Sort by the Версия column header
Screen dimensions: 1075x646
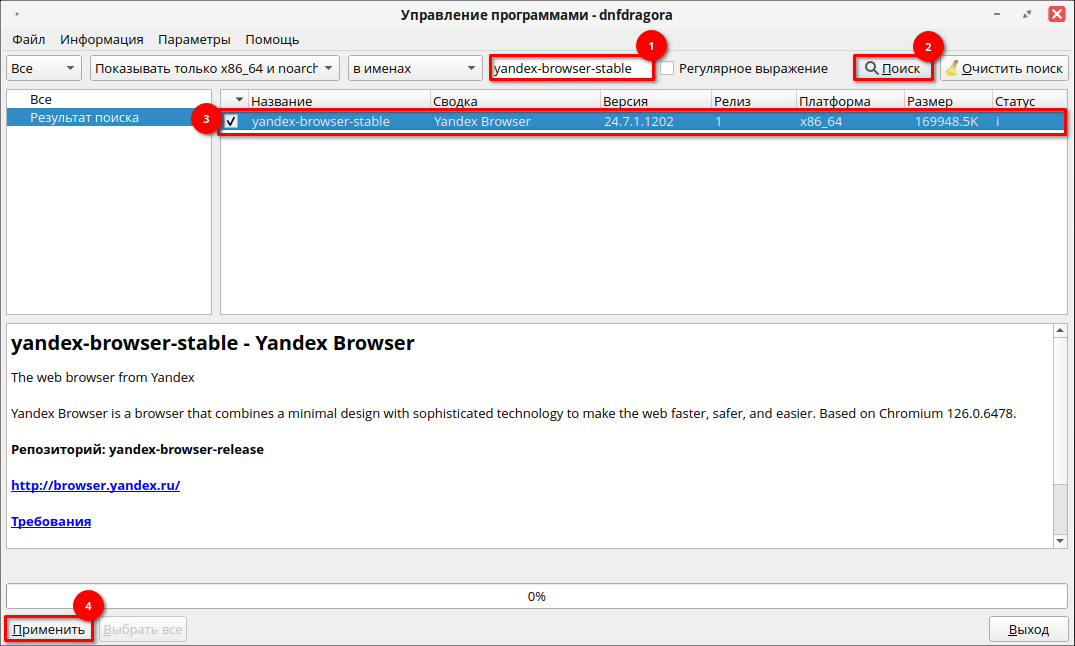(x=655, y=101)
